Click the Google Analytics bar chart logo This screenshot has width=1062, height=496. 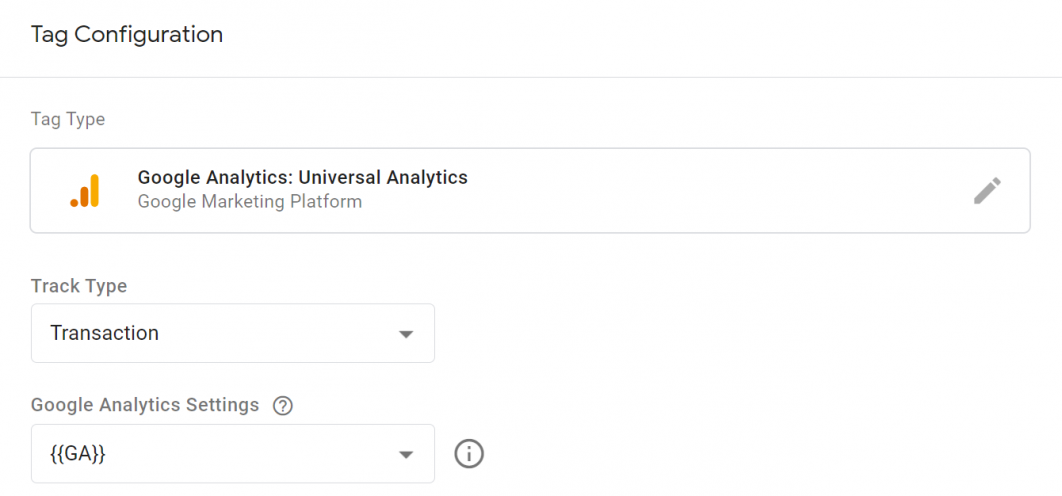click(x=85, y=191)
